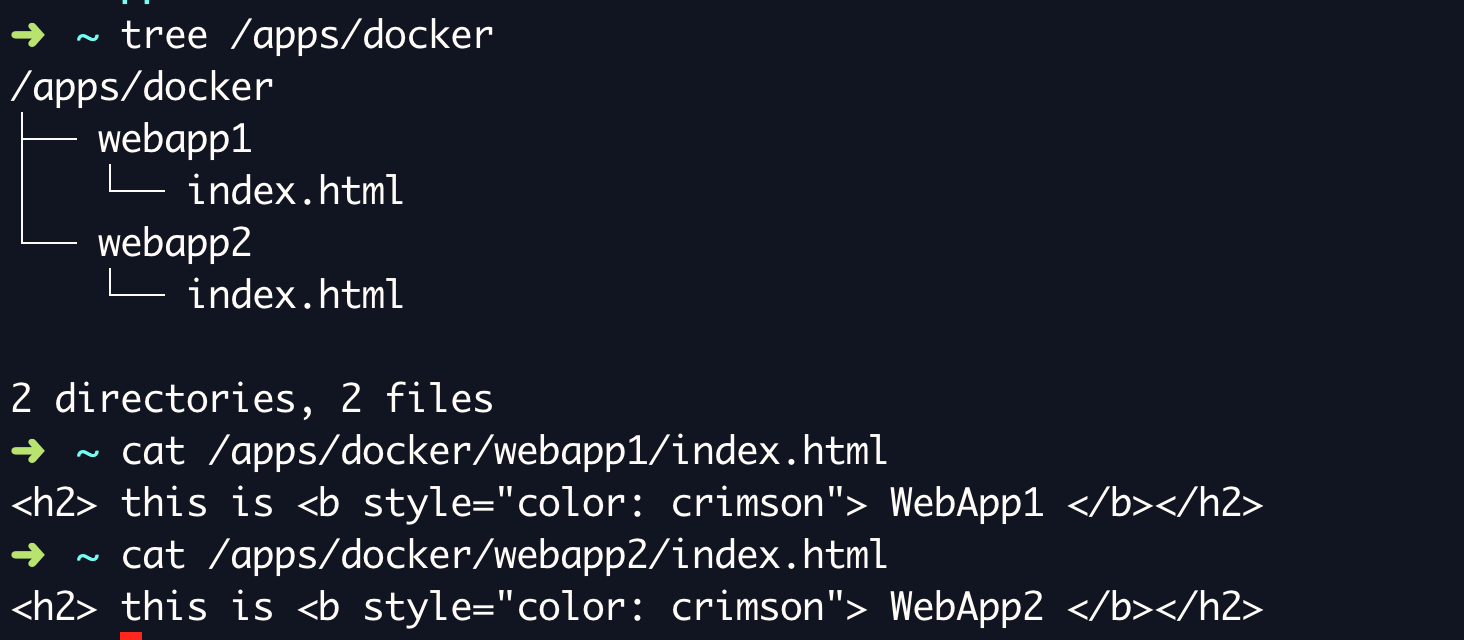Select the webapp1 folder in tree output
Screen dimensions: 1464x640
click(175, 141)
